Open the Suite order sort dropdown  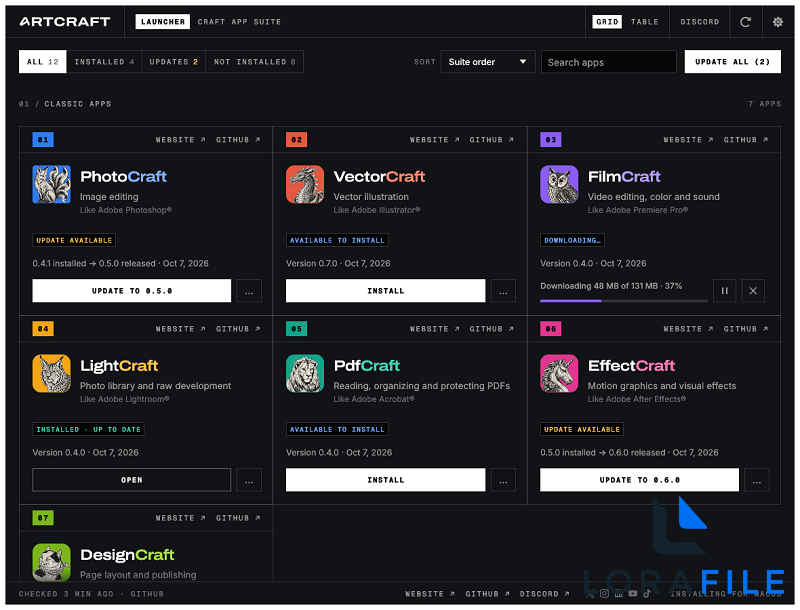point(488,62)
